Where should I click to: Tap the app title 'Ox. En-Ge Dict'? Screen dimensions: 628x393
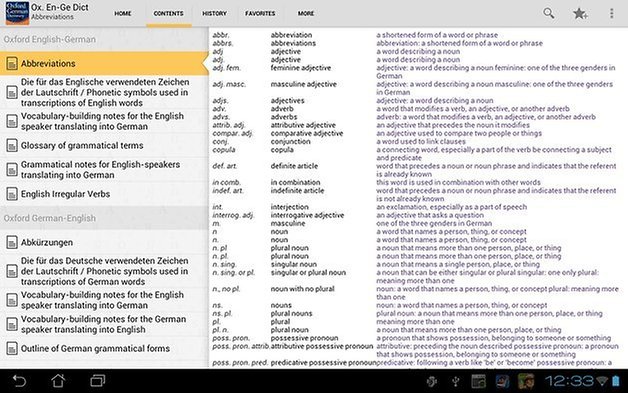coord(60,7)
